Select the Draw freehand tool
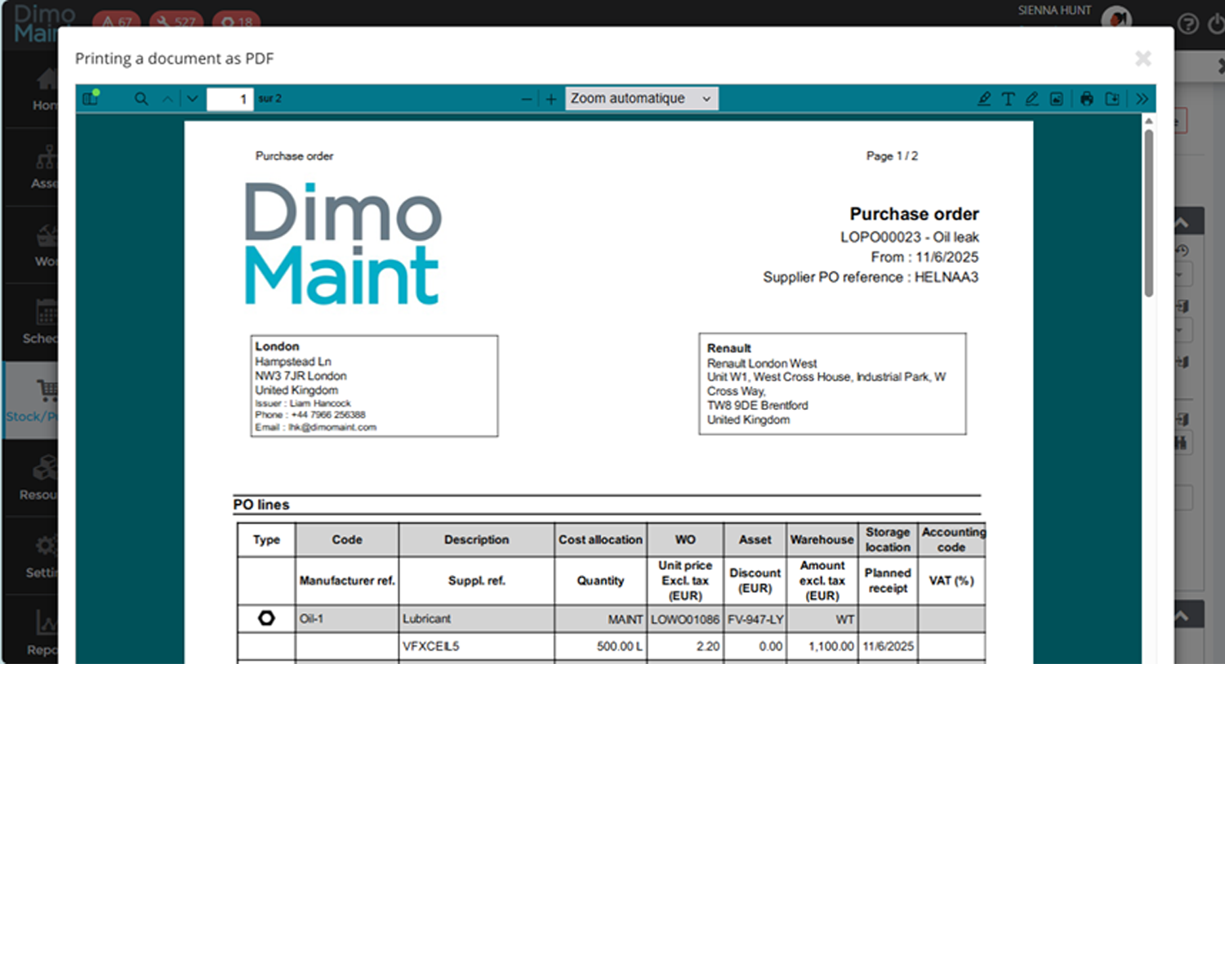The image size is (1225, 980). tap(1032, 98)
